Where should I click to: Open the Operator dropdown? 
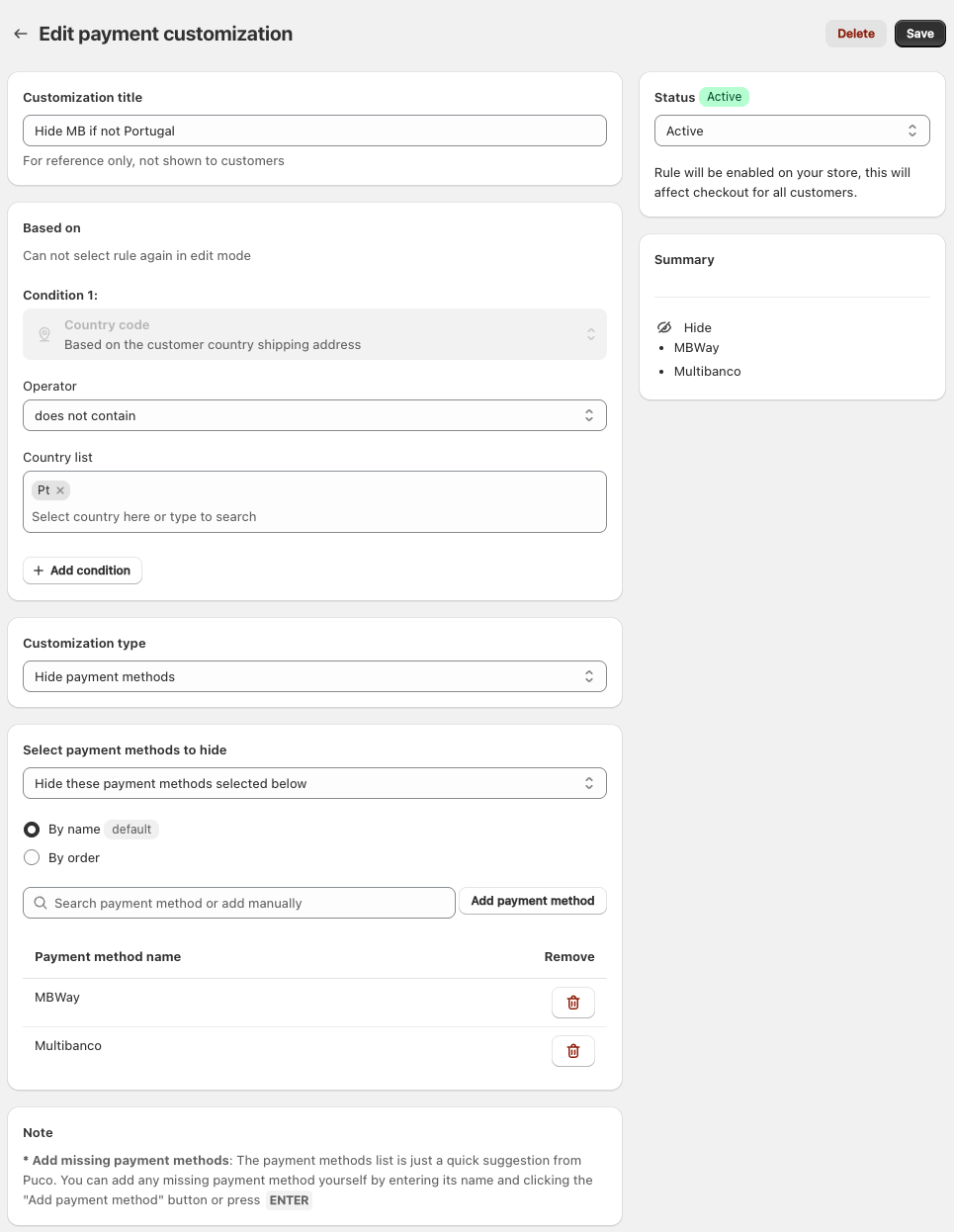point(314,415)
